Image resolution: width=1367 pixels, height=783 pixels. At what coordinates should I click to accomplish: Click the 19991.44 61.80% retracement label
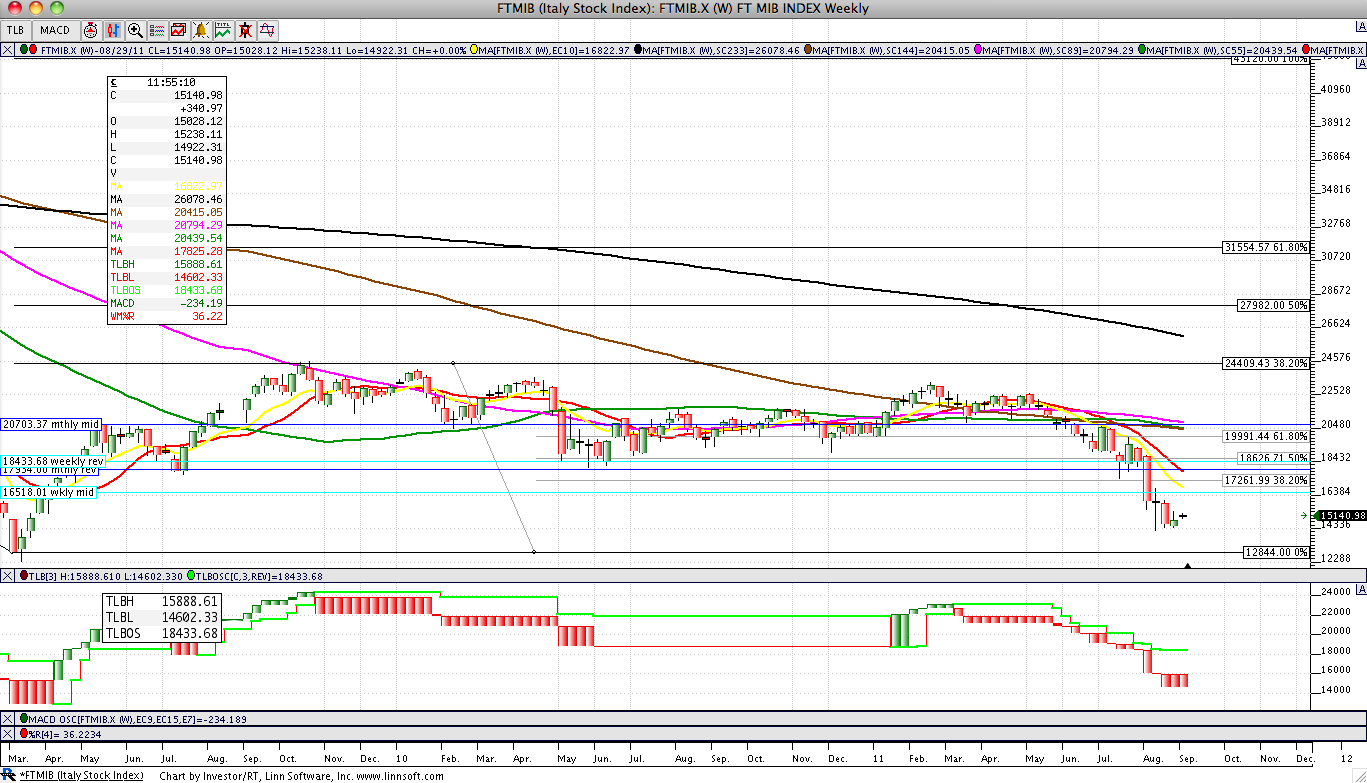point(1266,437)
